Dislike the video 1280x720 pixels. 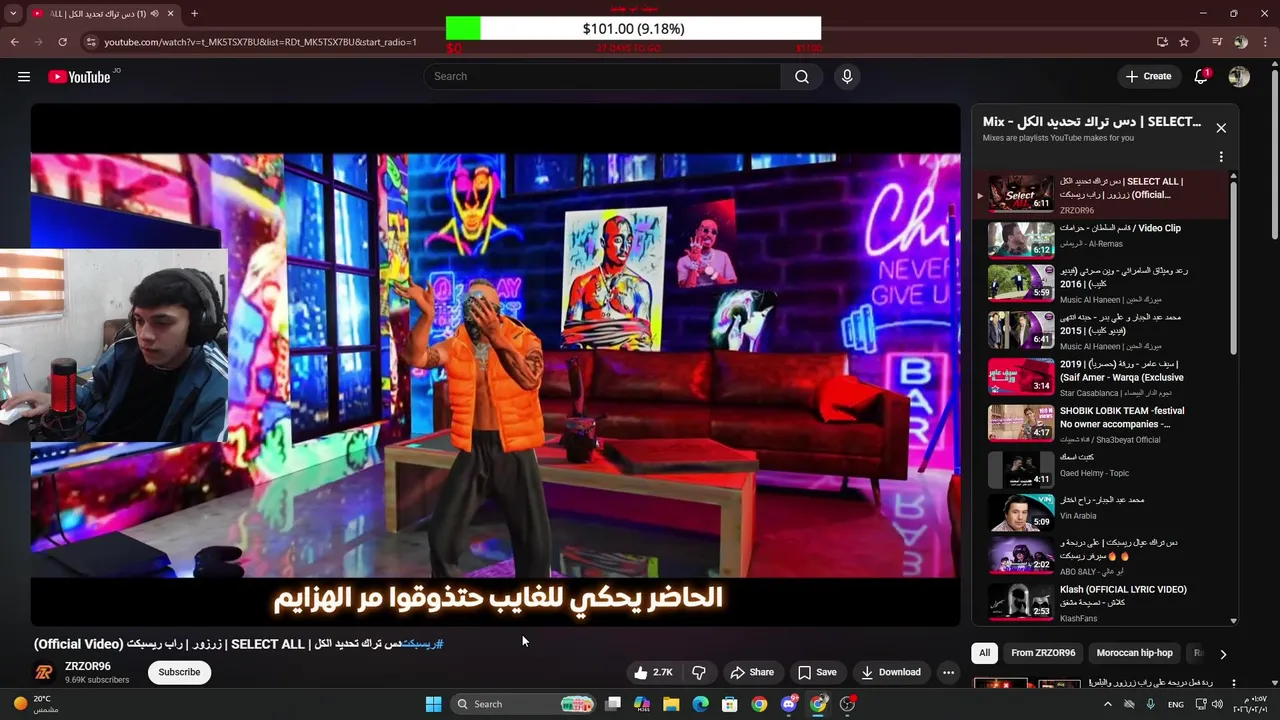tap(699, 672)
